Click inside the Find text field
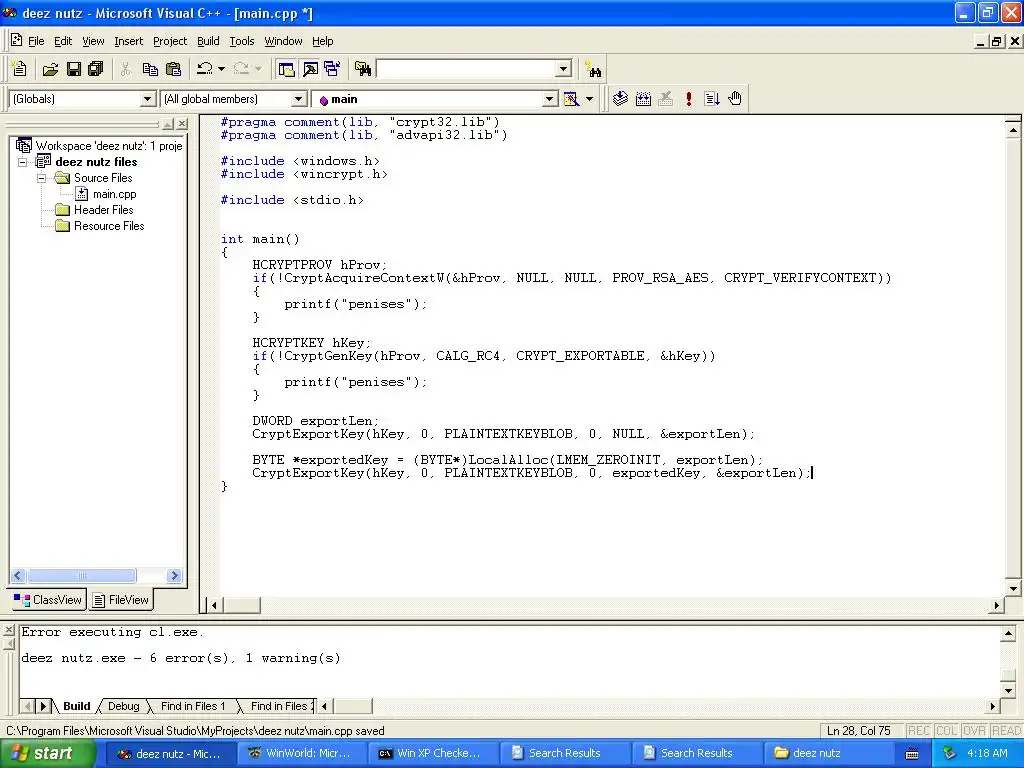This screenshot has width=1024, height=768. pos(466,69)
